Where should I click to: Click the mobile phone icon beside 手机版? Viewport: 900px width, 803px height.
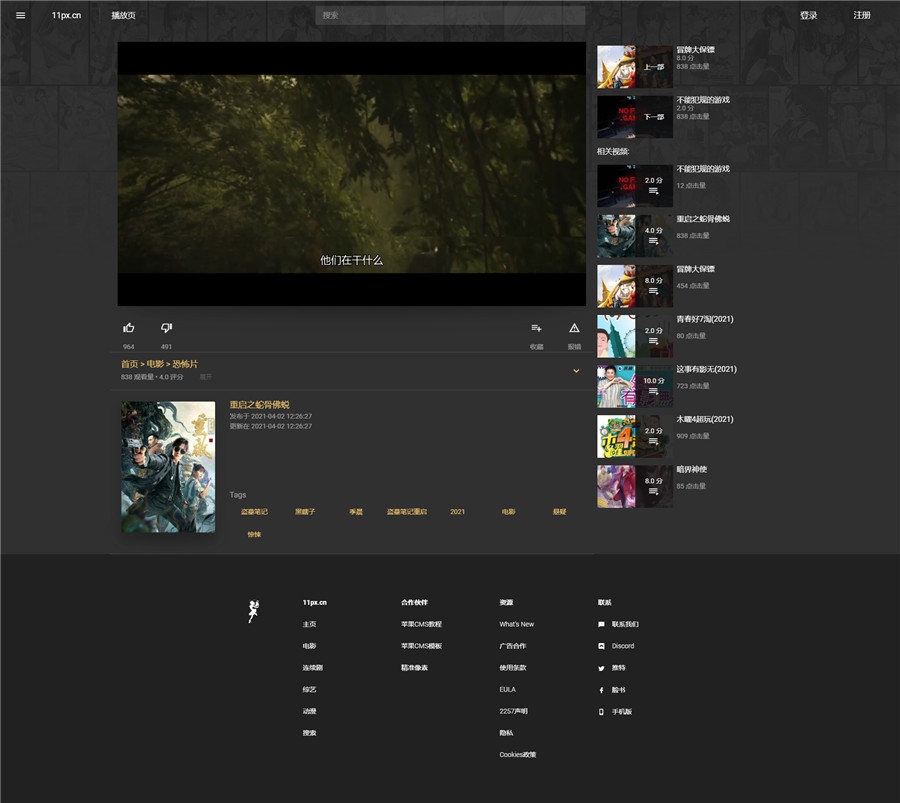coord(601,712)
